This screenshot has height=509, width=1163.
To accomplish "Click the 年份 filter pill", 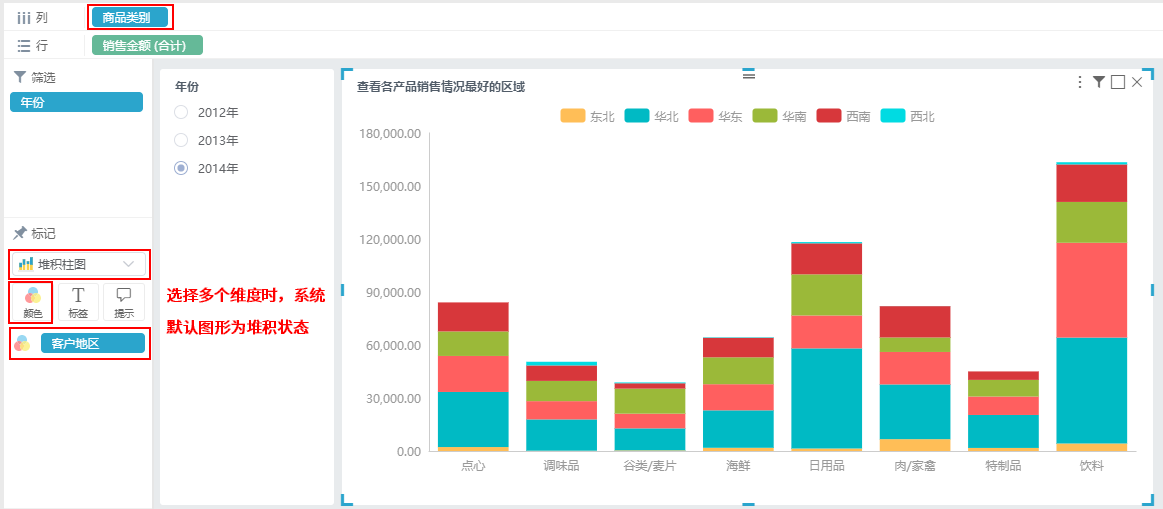I will click(76, 102).
